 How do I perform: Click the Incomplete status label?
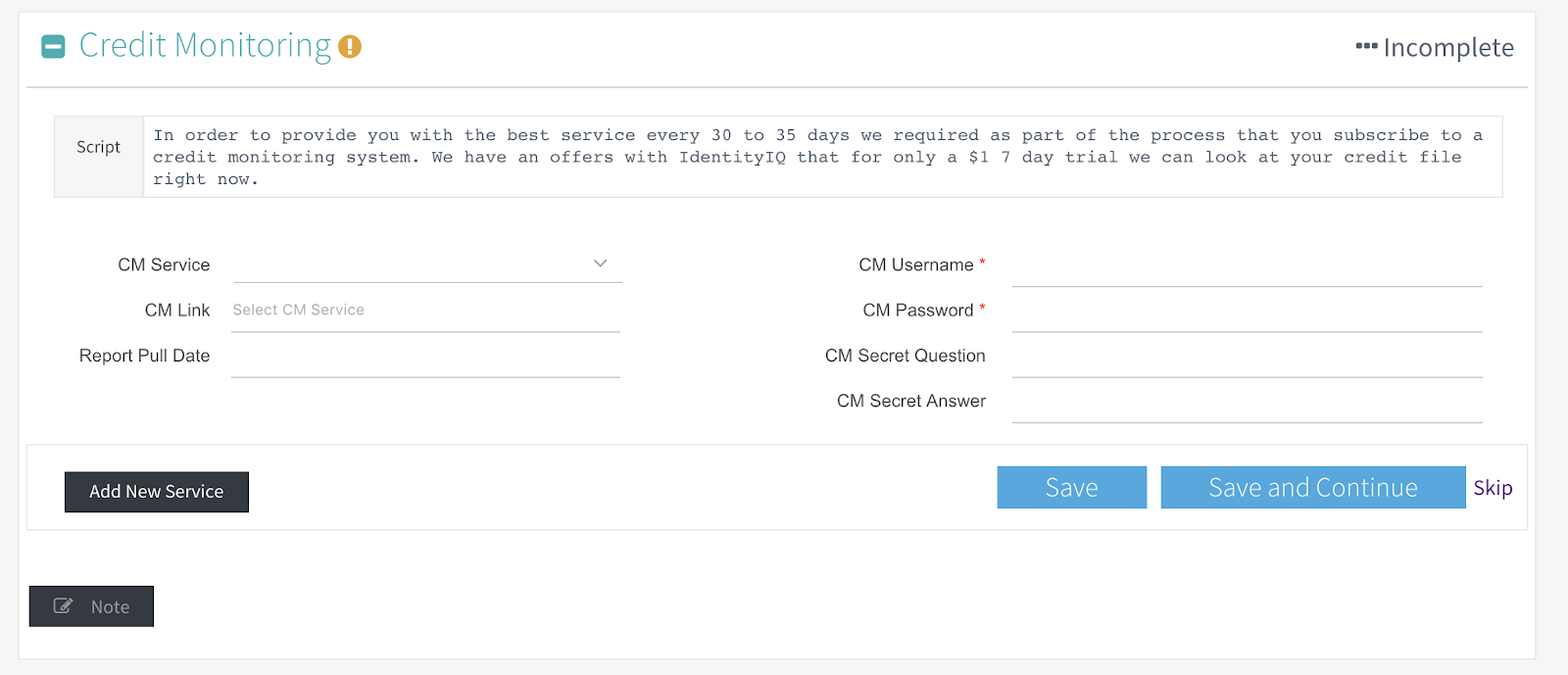tap(1448, 47)
